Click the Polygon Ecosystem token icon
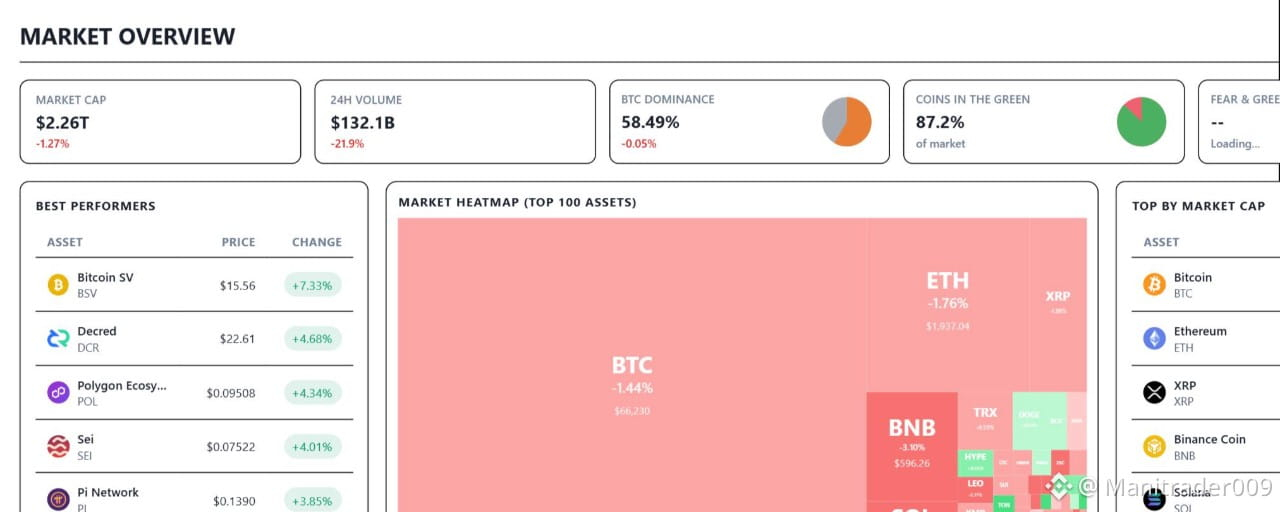Image resolution: width=1280 pixels, height=512 pixels. pos(58,392)
